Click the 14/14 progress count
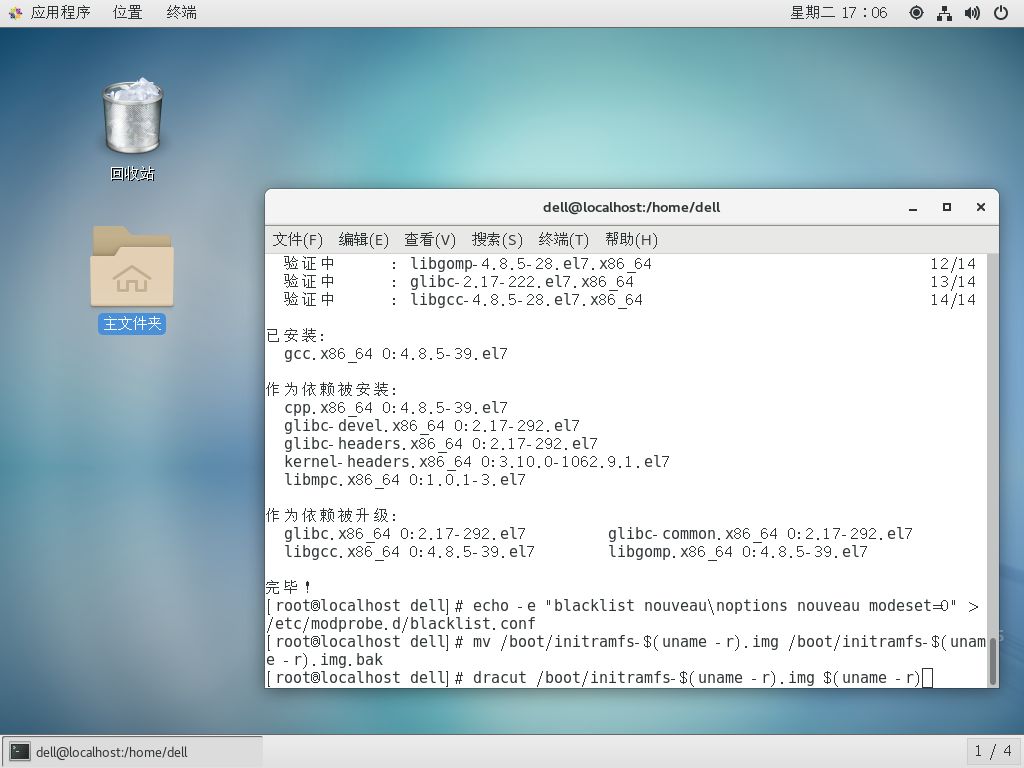 coord(953,300)
